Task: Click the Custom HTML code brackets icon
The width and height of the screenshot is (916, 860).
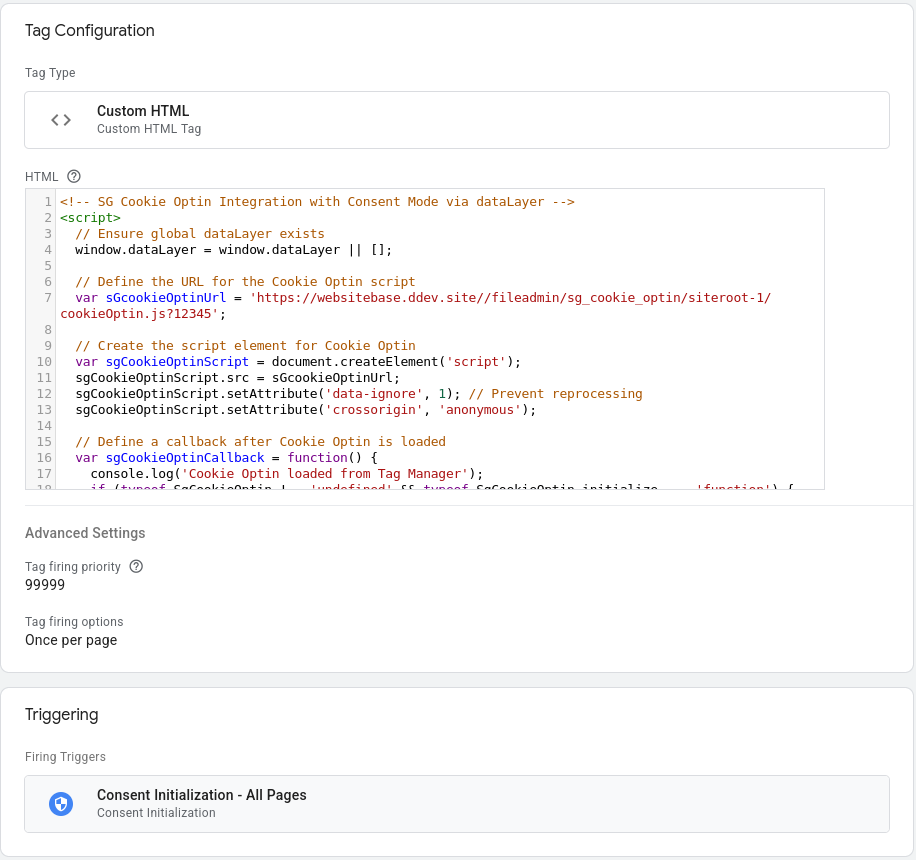Action: [61, 118]
